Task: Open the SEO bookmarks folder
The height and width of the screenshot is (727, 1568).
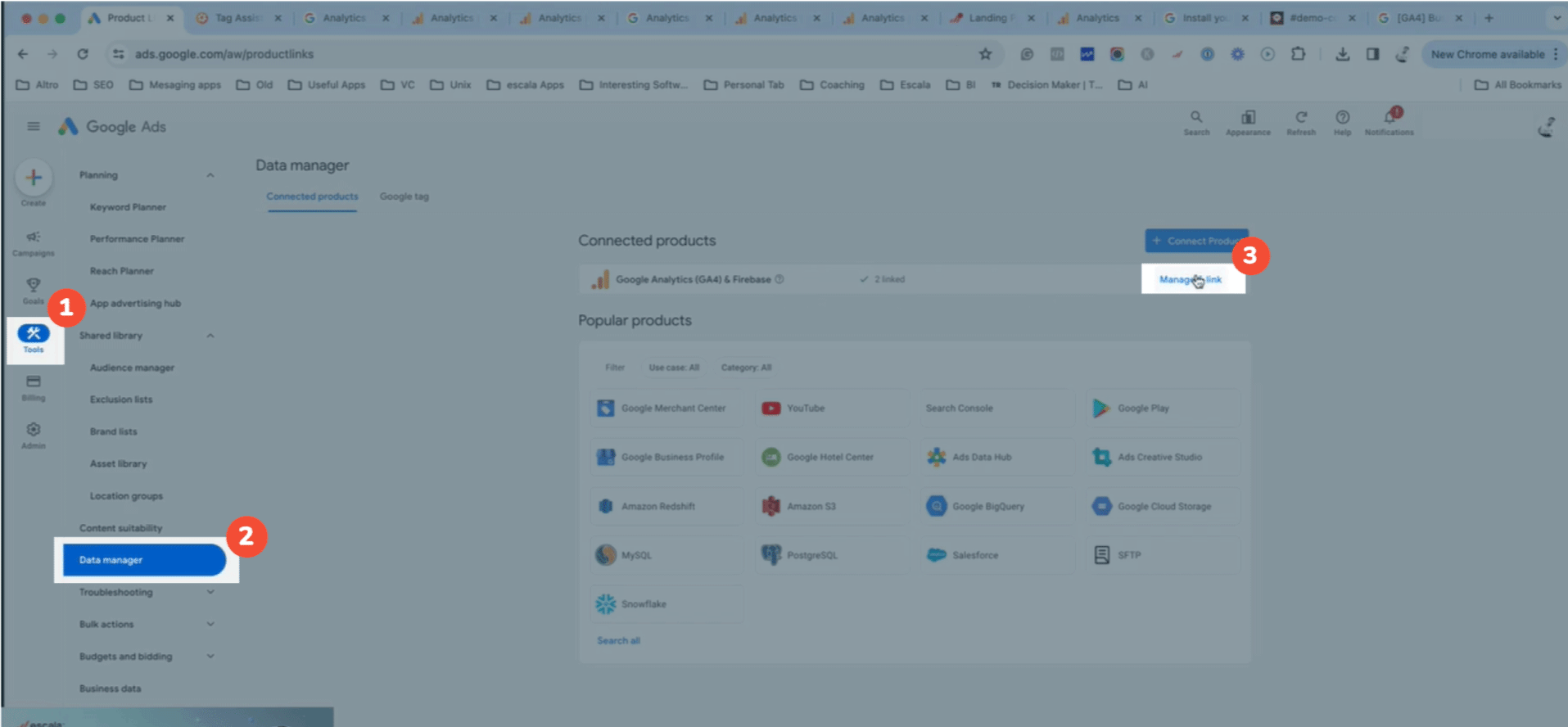Action: point(93,84)
